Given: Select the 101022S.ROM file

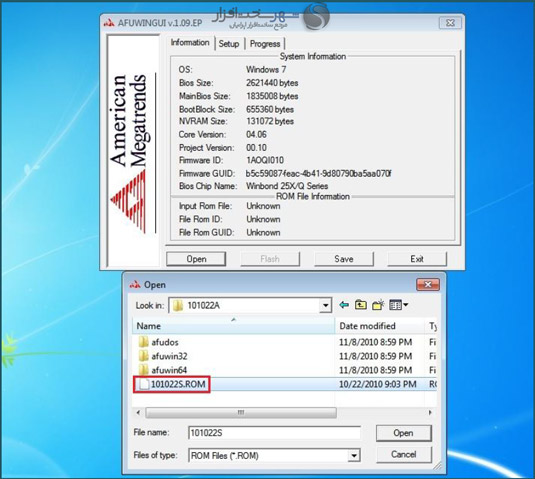Looking at the screenshot, I should click(172, 384).
